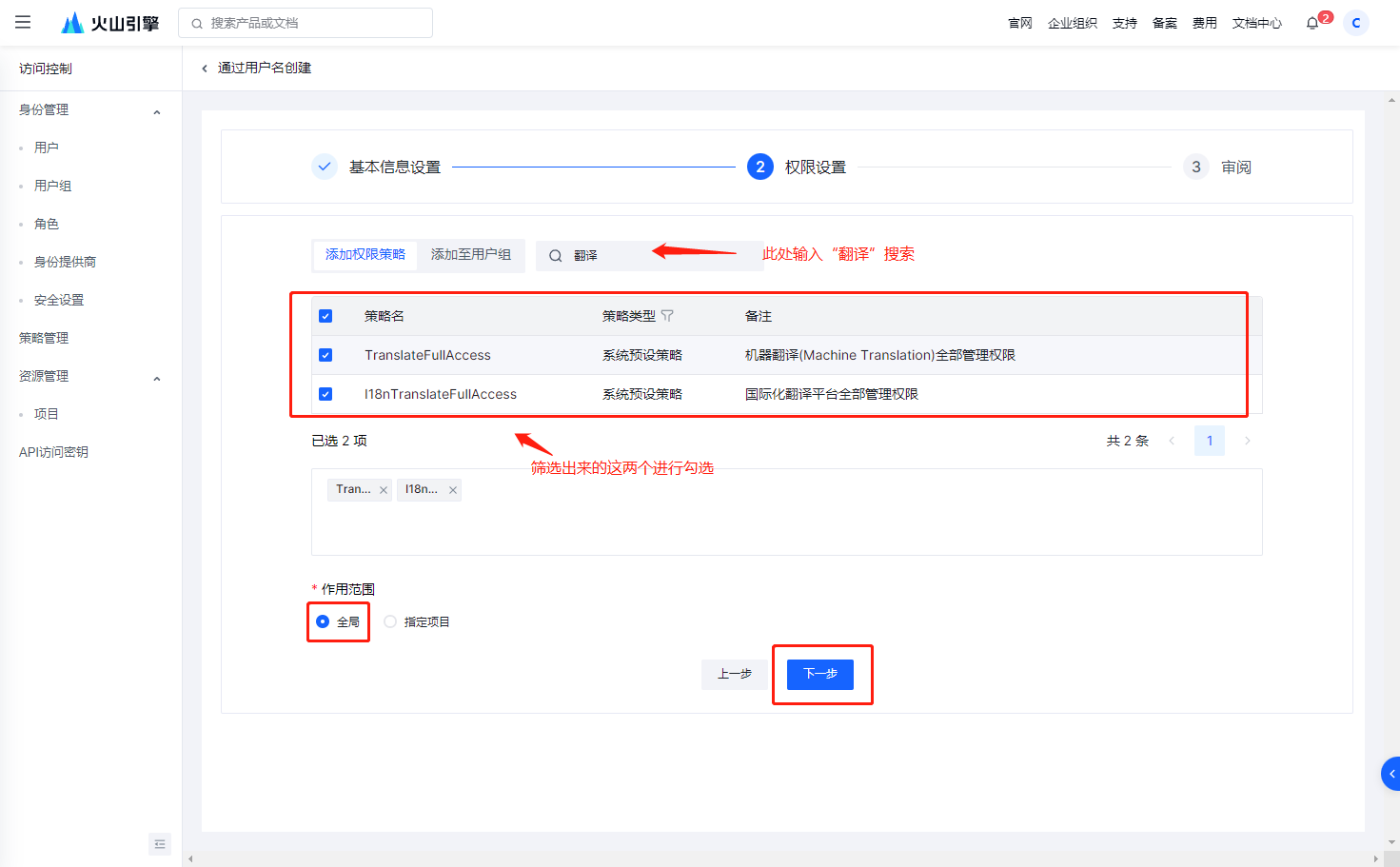Open the hamburger menu icon
This screenshot has width=1400, height=867.
[x=23, y=22]
